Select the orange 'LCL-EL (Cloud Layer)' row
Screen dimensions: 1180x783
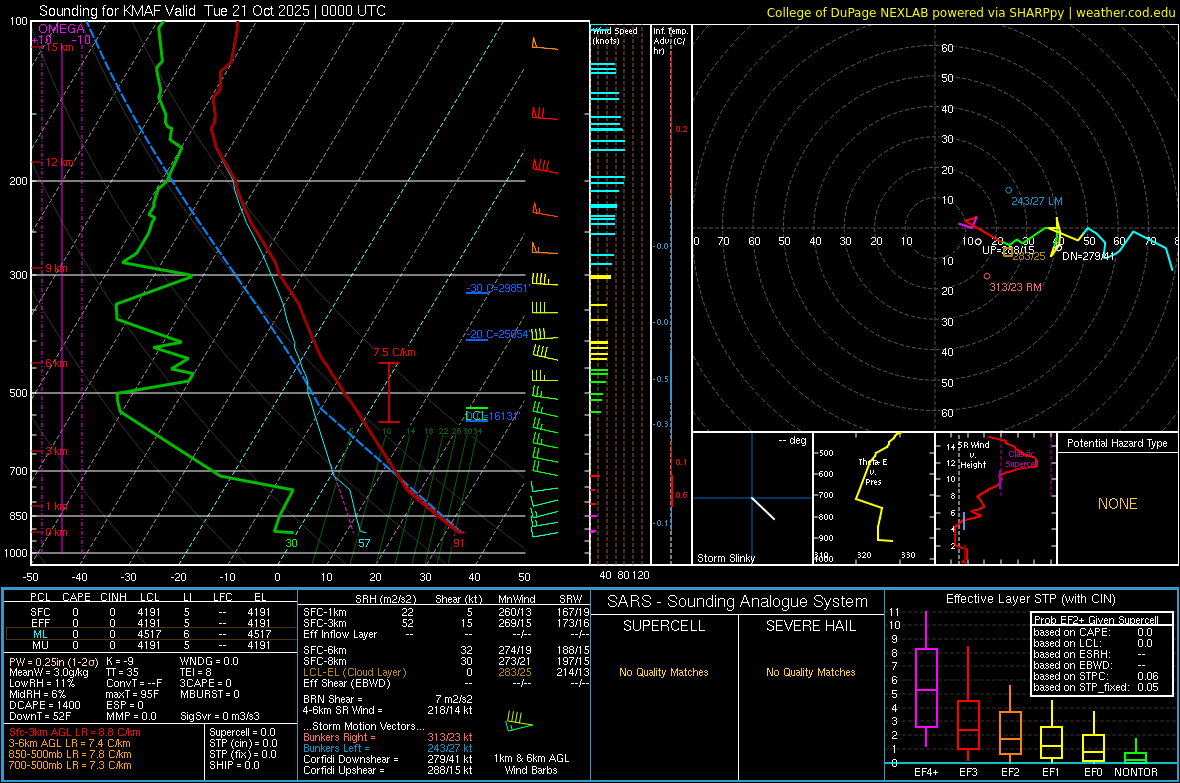pos(446,672)
